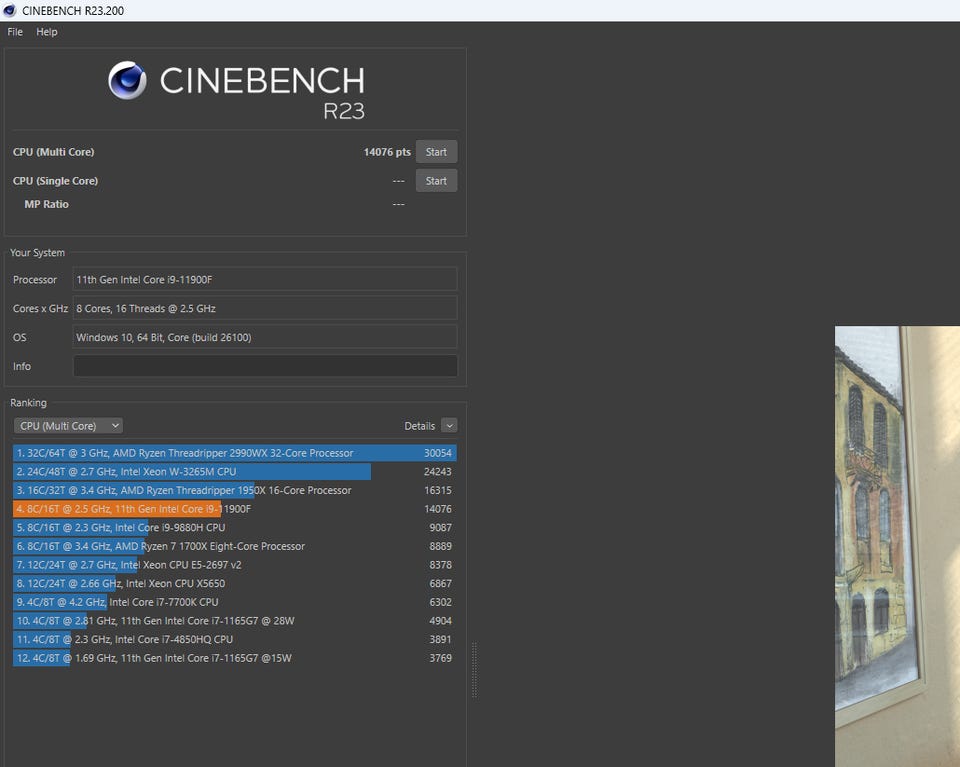Select ranking row Intel Core i9-9880H
The image size is (960, 767).
(x=234, y=527)
